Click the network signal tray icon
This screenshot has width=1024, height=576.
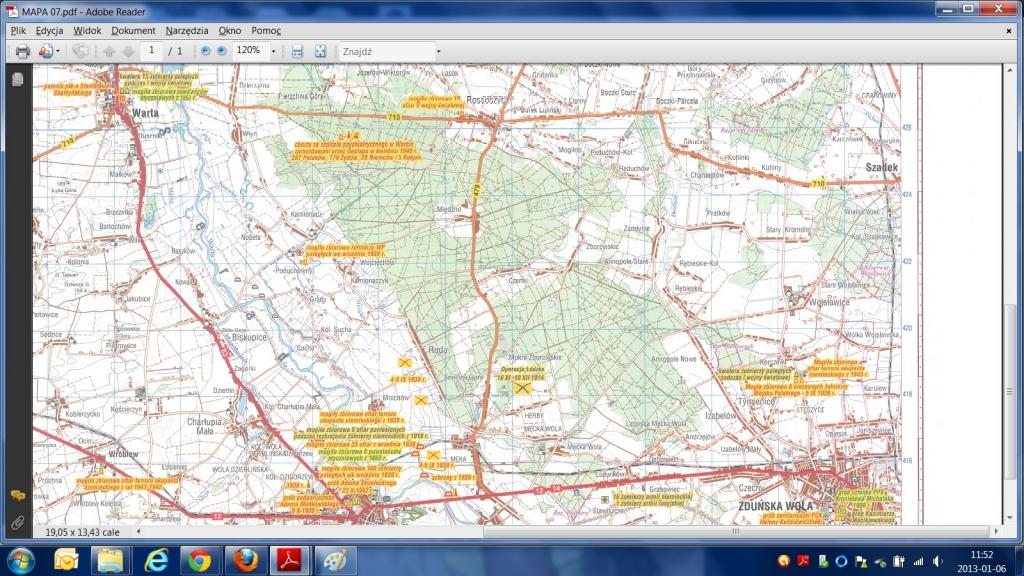(919, 561)
